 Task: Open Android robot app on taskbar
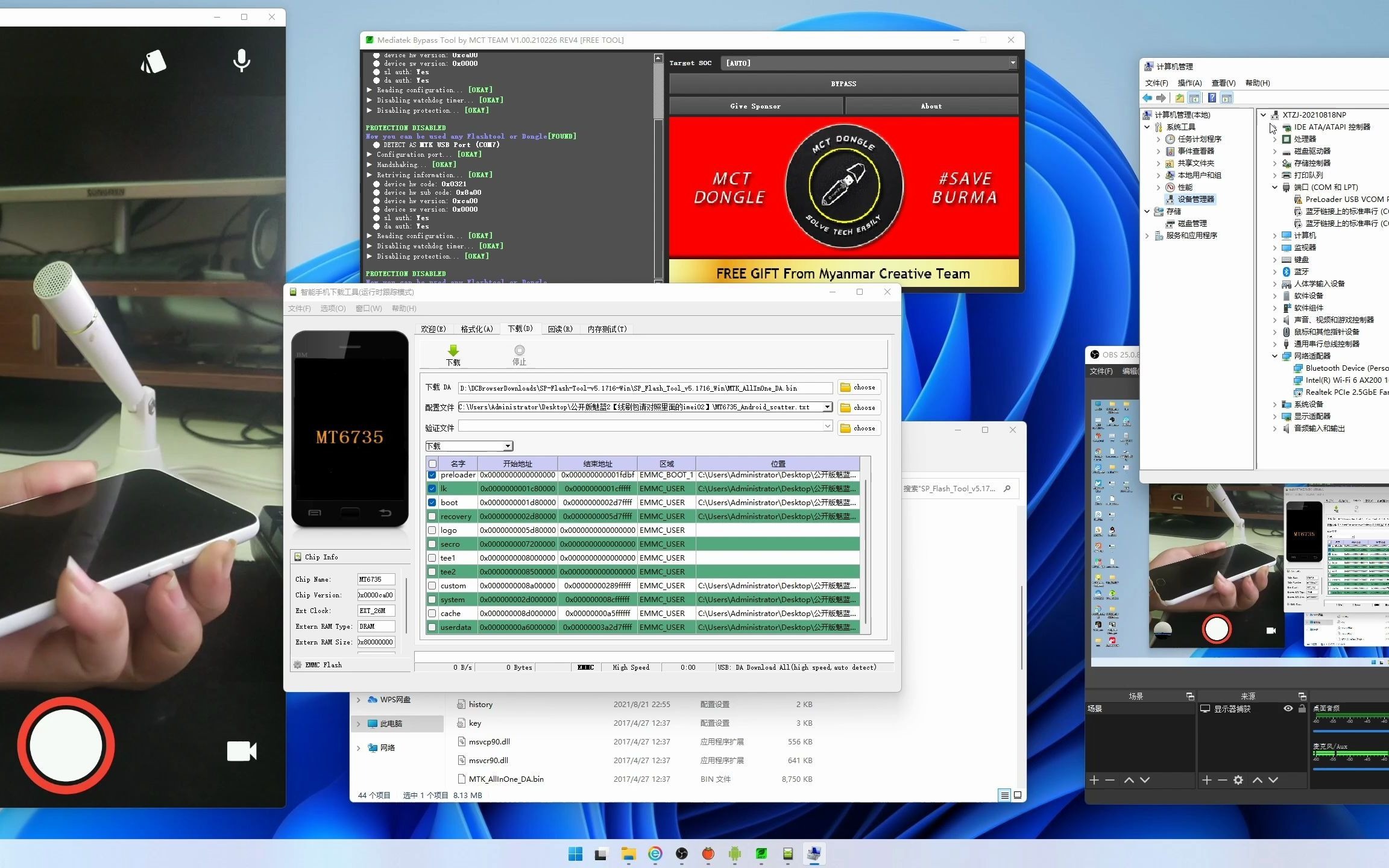point(734,854)
